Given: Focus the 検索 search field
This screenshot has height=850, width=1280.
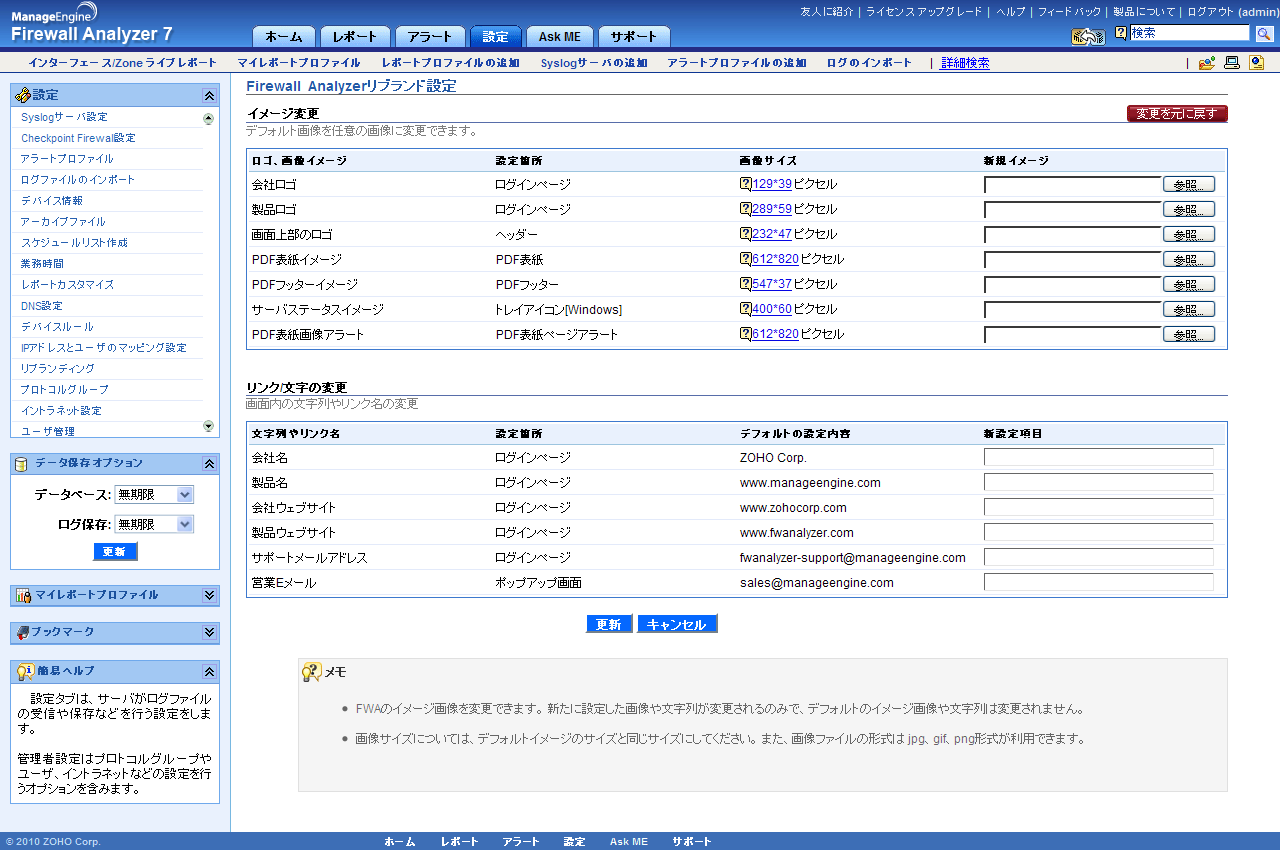Looking at the screenshot, I should tap(1190, 33).
